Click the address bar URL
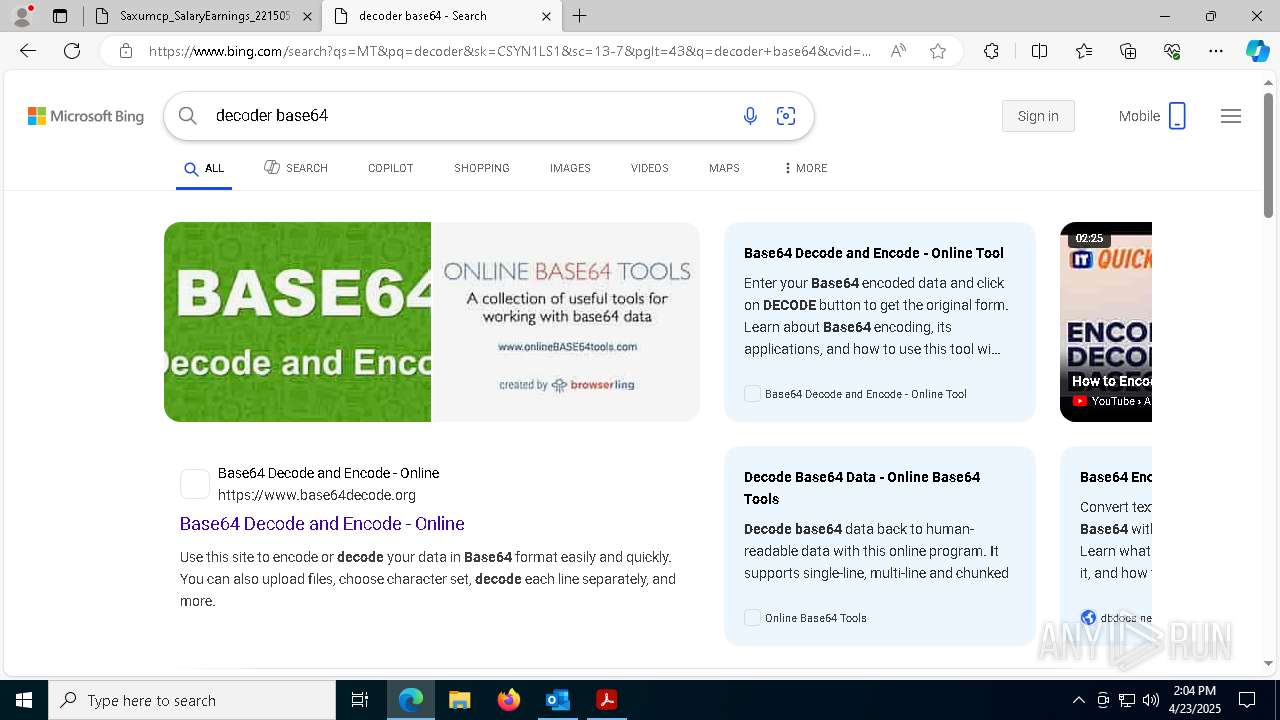The image size is (1280, 720). pos(510,51)
